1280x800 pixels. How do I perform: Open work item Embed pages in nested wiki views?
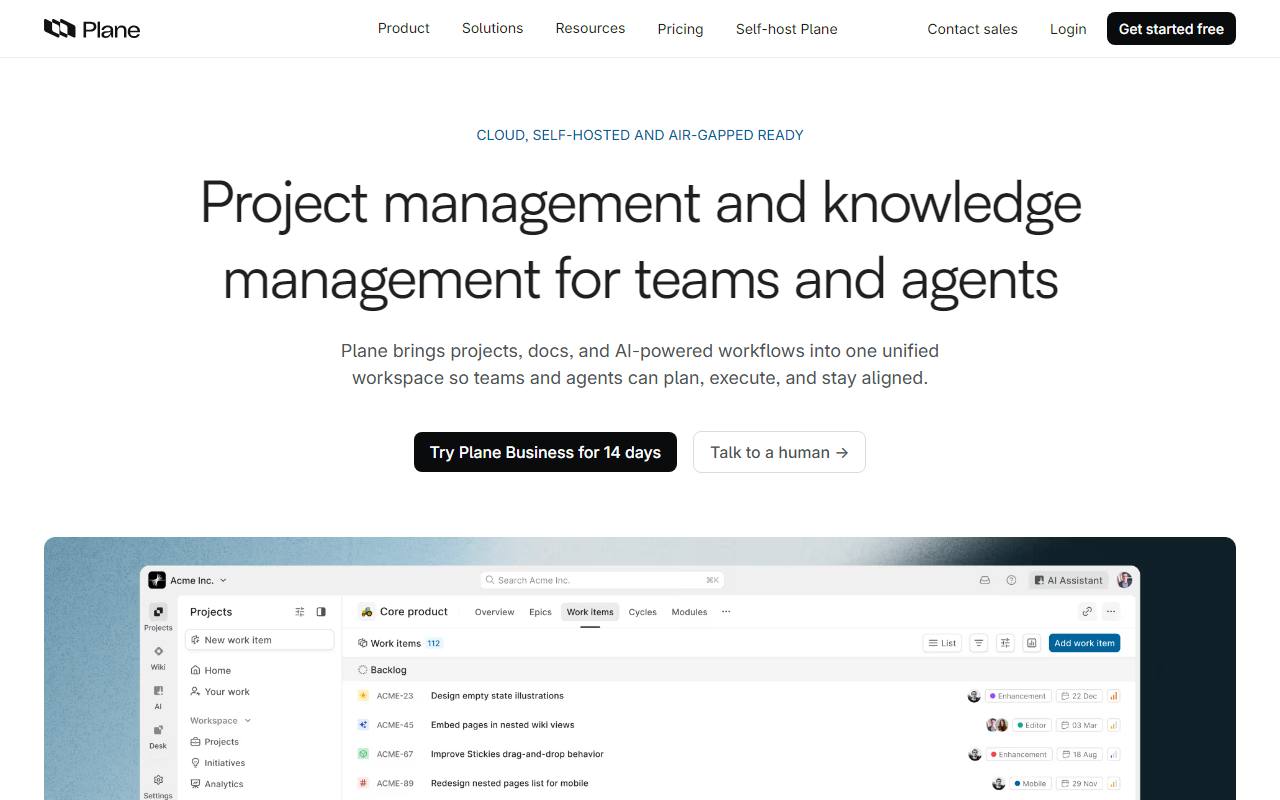click(502, 725)
